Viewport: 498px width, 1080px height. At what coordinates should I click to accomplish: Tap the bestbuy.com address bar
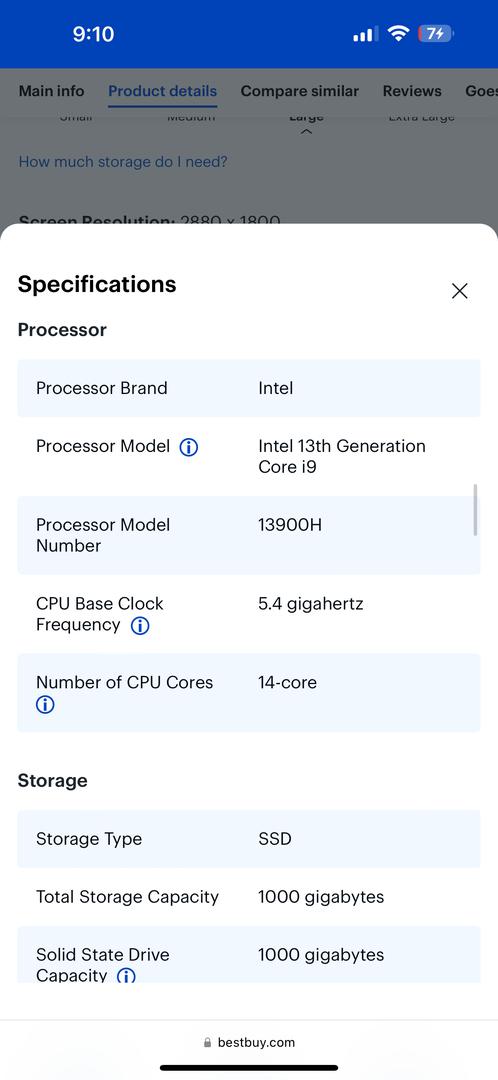tap(249, 1042)
